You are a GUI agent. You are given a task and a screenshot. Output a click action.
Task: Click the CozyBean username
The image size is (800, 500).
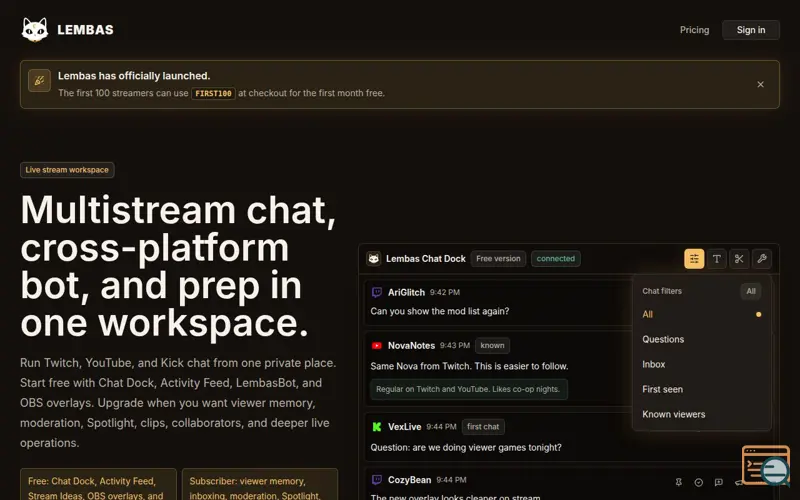(409, 480)
